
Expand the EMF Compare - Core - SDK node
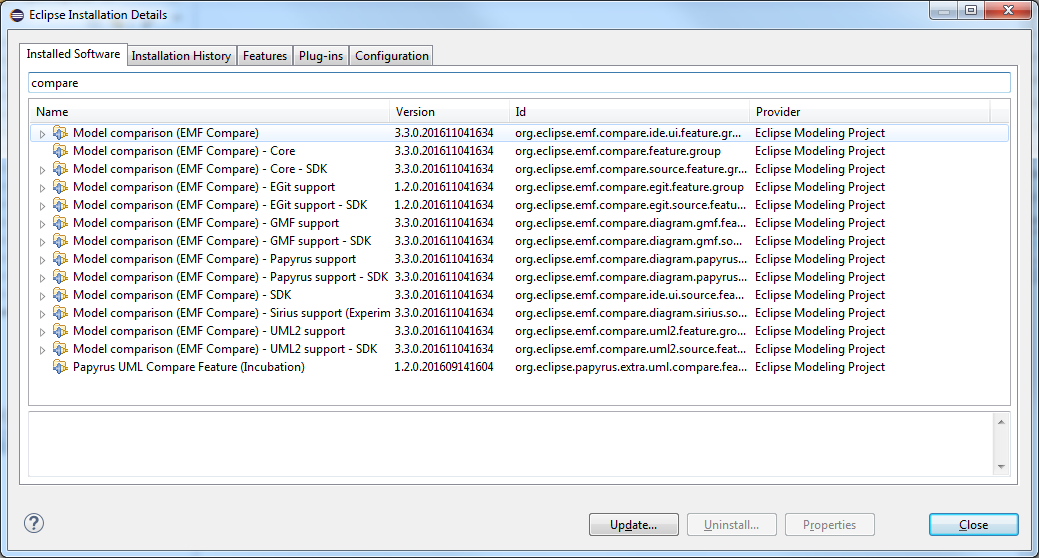42,170
